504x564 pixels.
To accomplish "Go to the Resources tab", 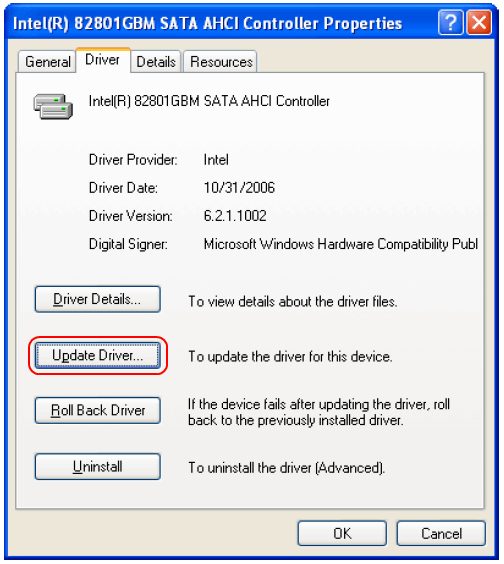I will [221, 62].
